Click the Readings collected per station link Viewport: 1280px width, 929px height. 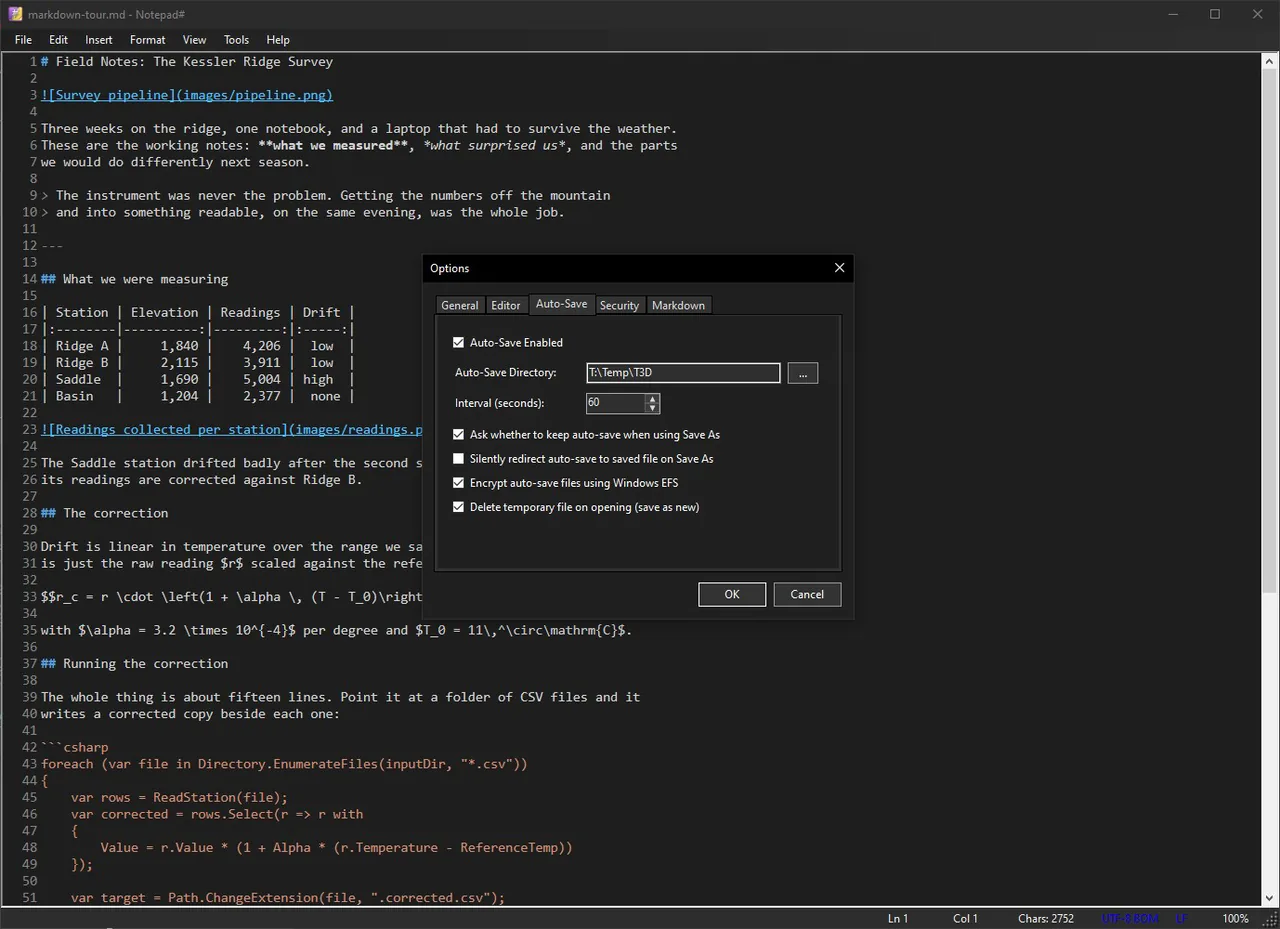point(232,429)
